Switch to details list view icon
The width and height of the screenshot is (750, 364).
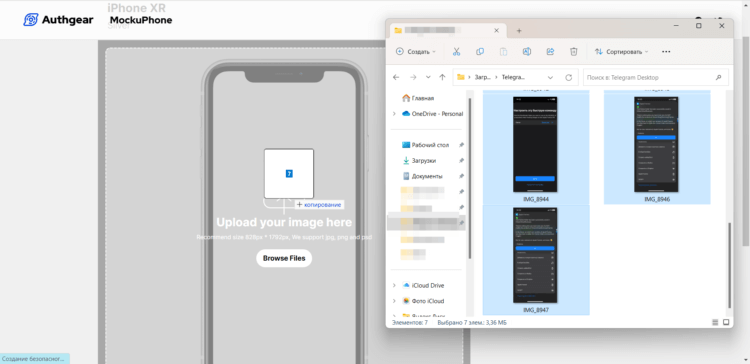[715, 322]
